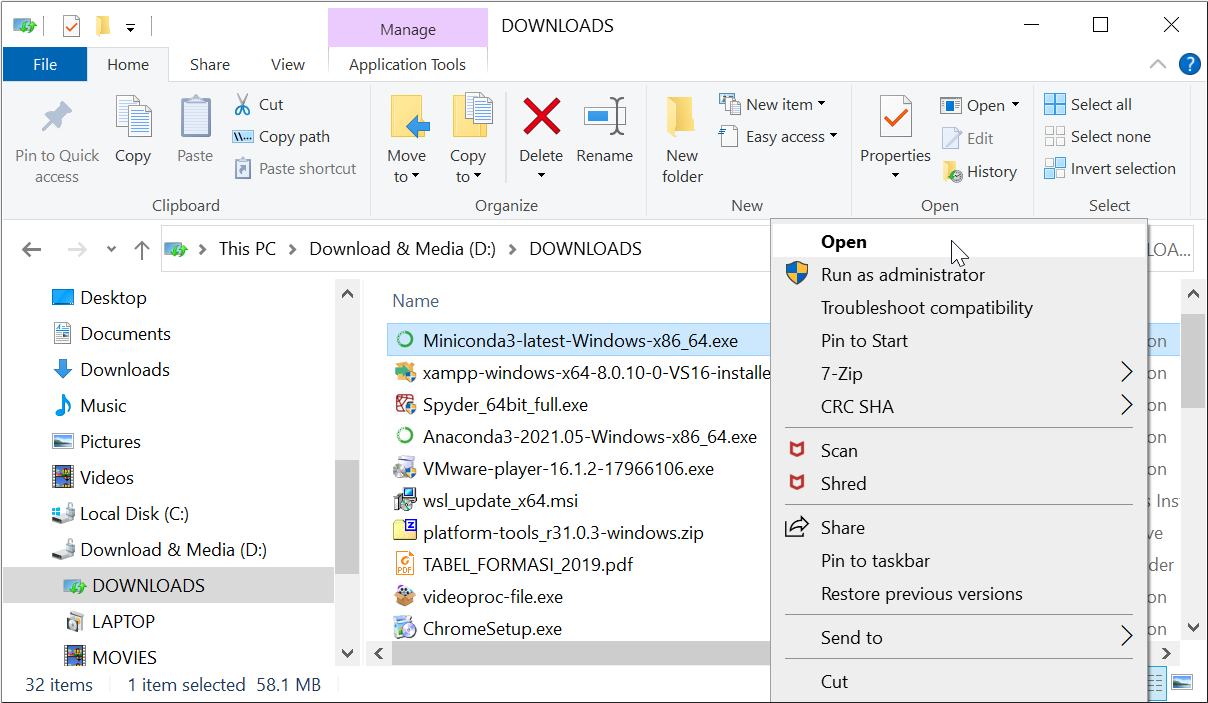Click the History button
The width and height of the screenshot is (1208, 703).
(980, 172)
